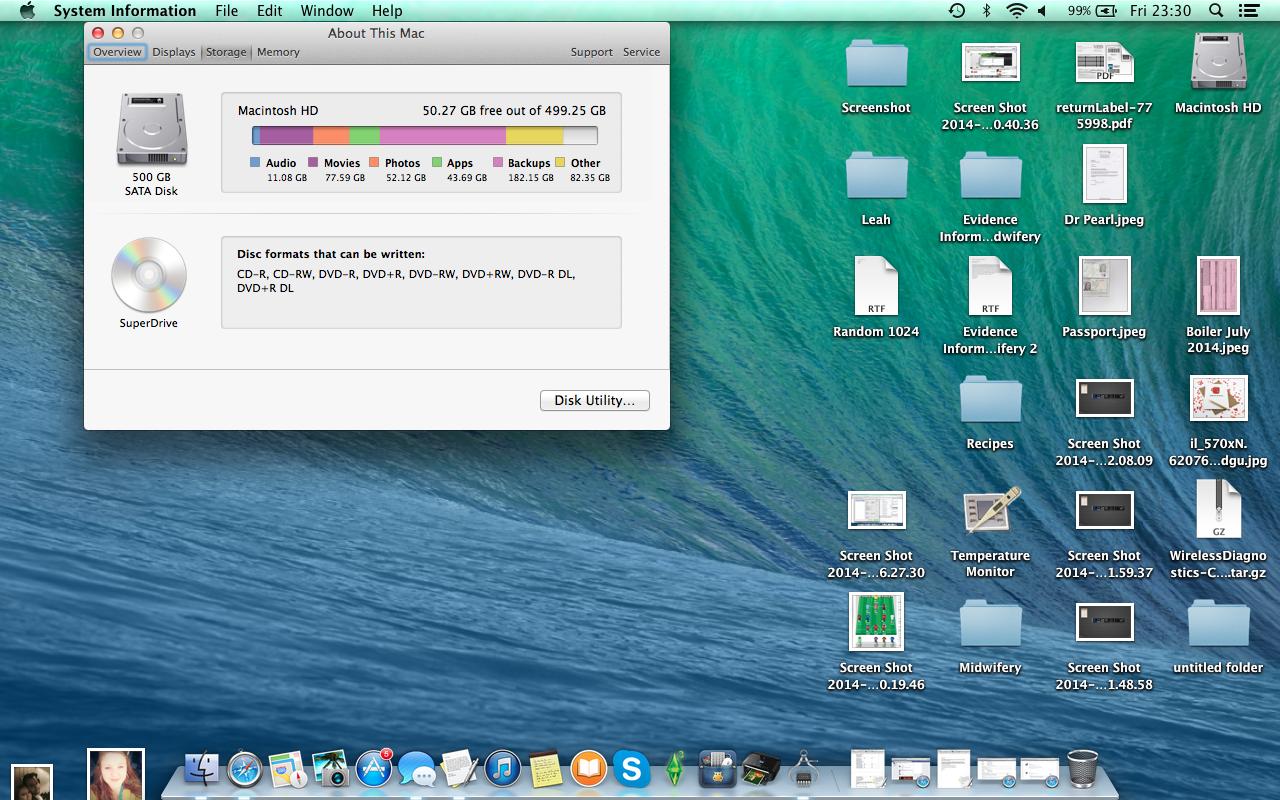Click the printer icon in the Dock
This screenshot has height=800, width=1280.
coord(761,769)
